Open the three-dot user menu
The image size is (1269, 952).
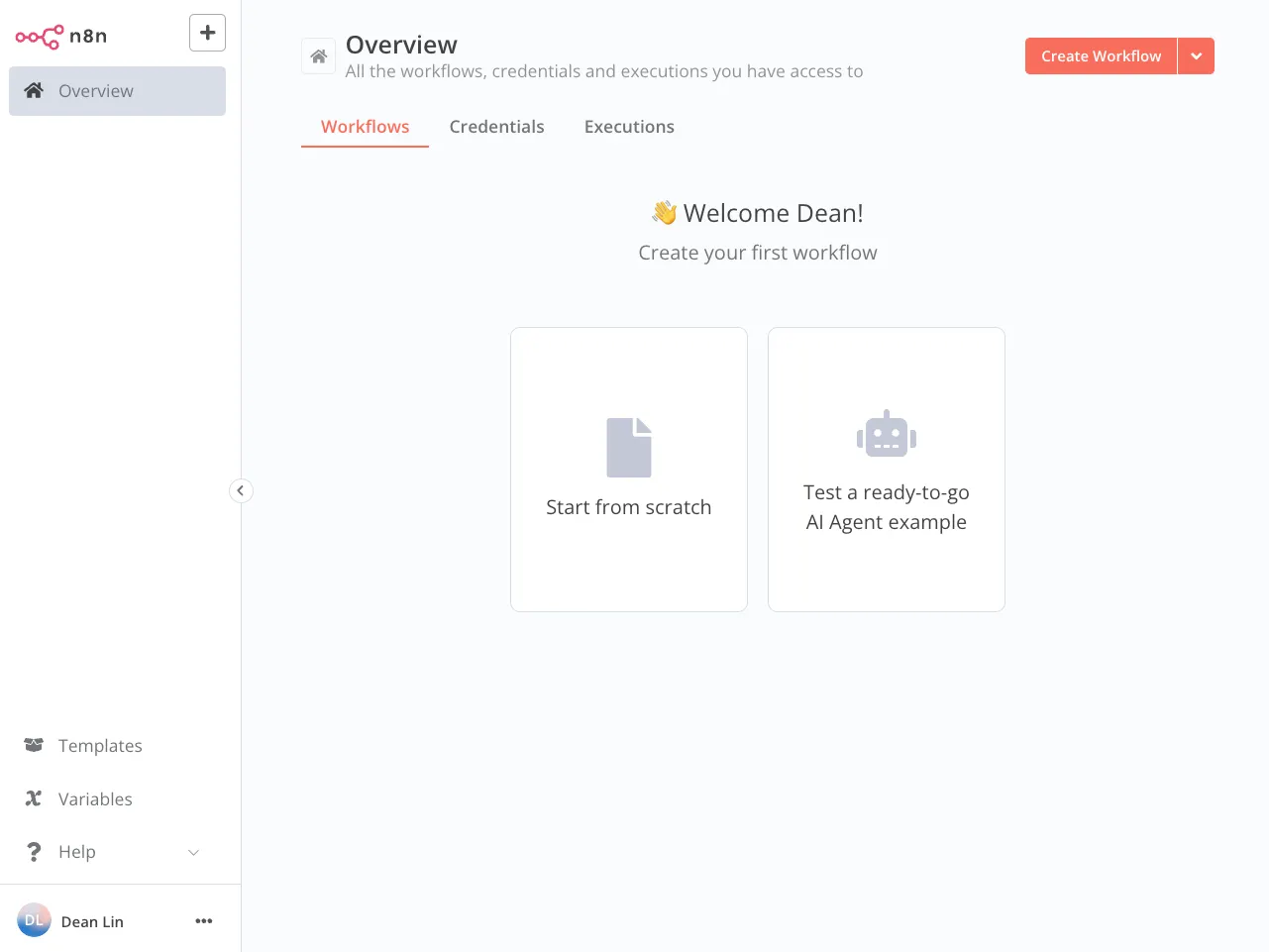[x=204, y=921]
